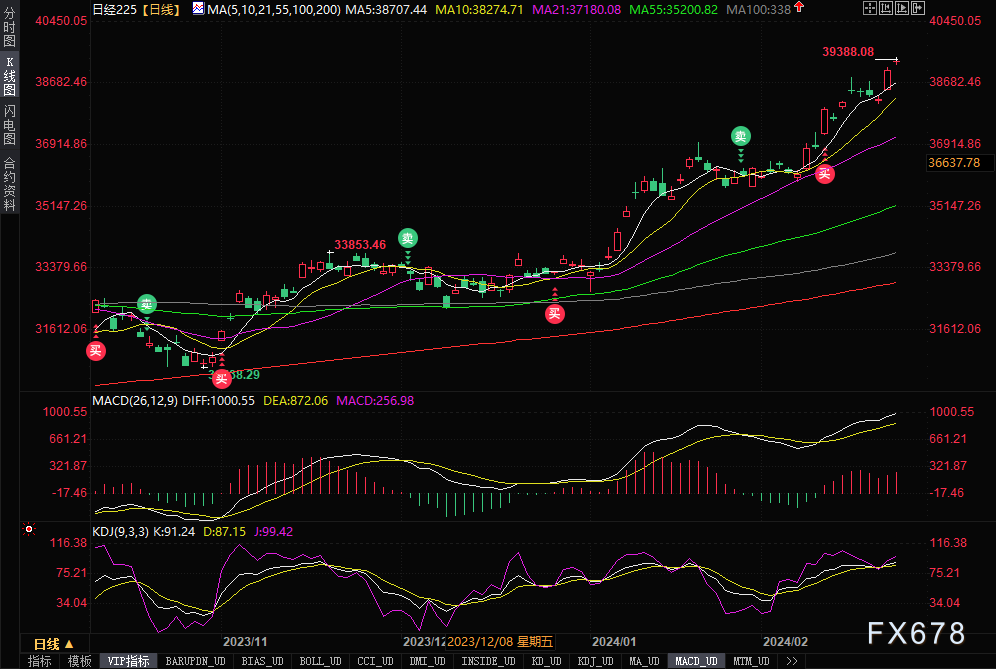Select the K线图 side tab

coord(10,76)
